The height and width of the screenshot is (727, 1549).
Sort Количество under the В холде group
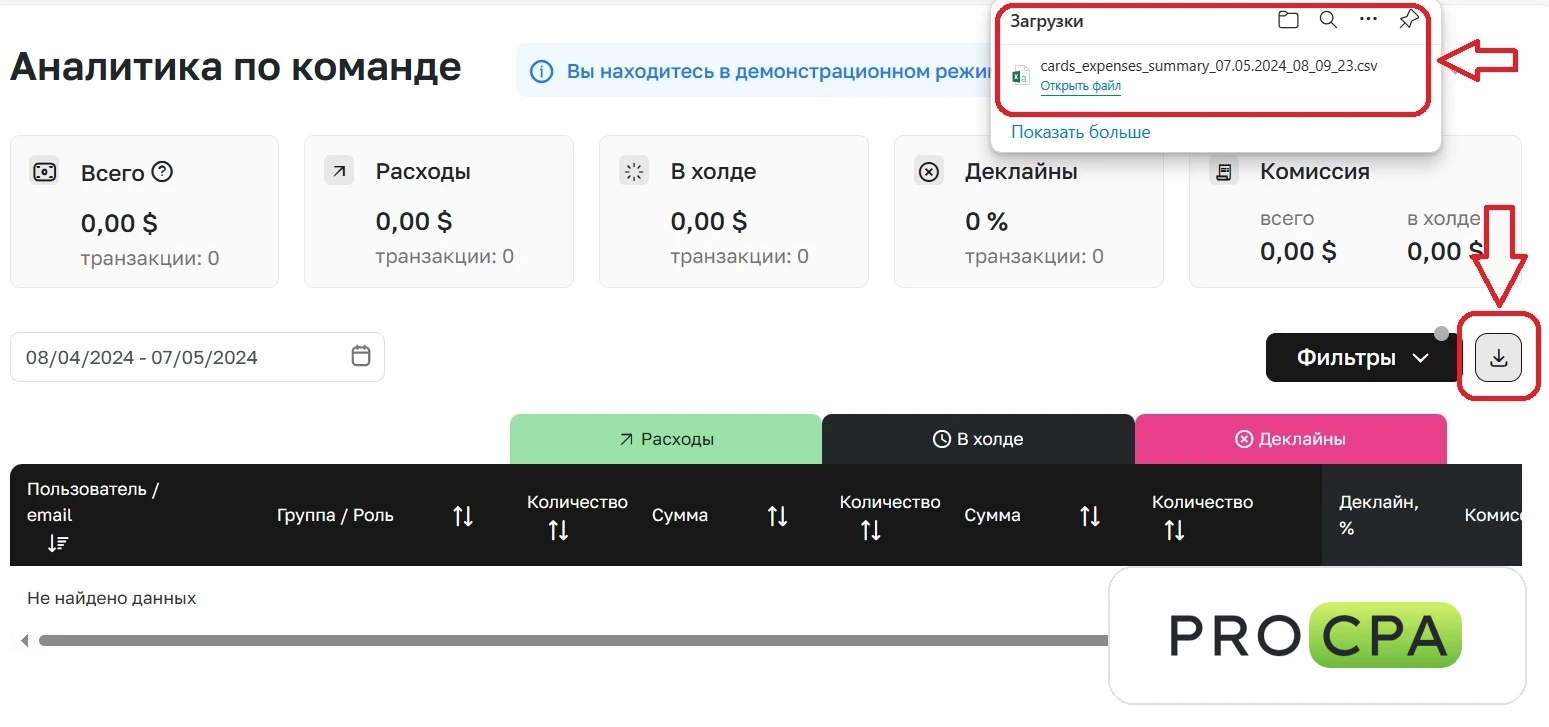[871, 530]
